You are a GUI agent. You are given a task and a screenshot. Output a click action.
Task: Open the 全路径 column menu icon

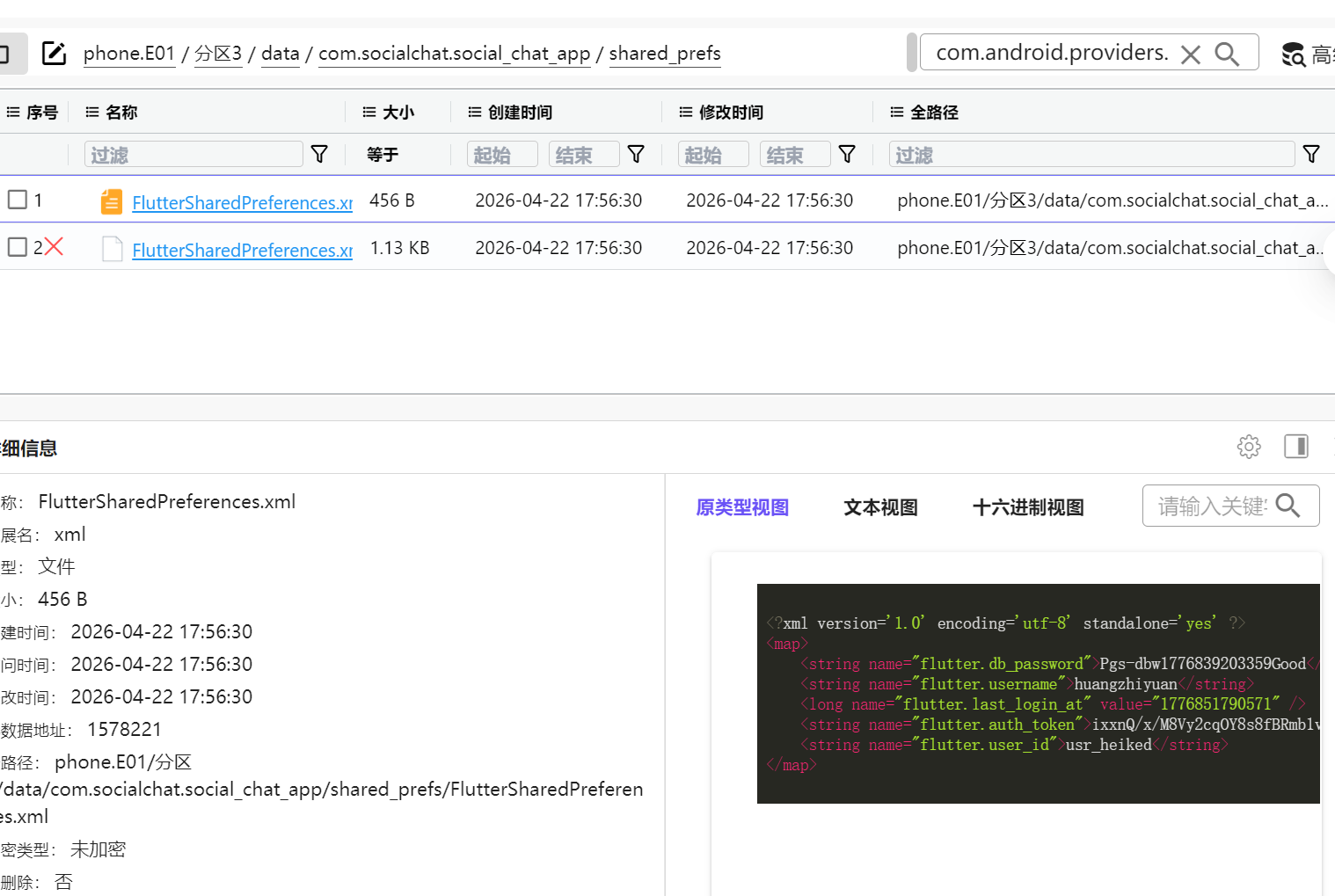[897, 113]
